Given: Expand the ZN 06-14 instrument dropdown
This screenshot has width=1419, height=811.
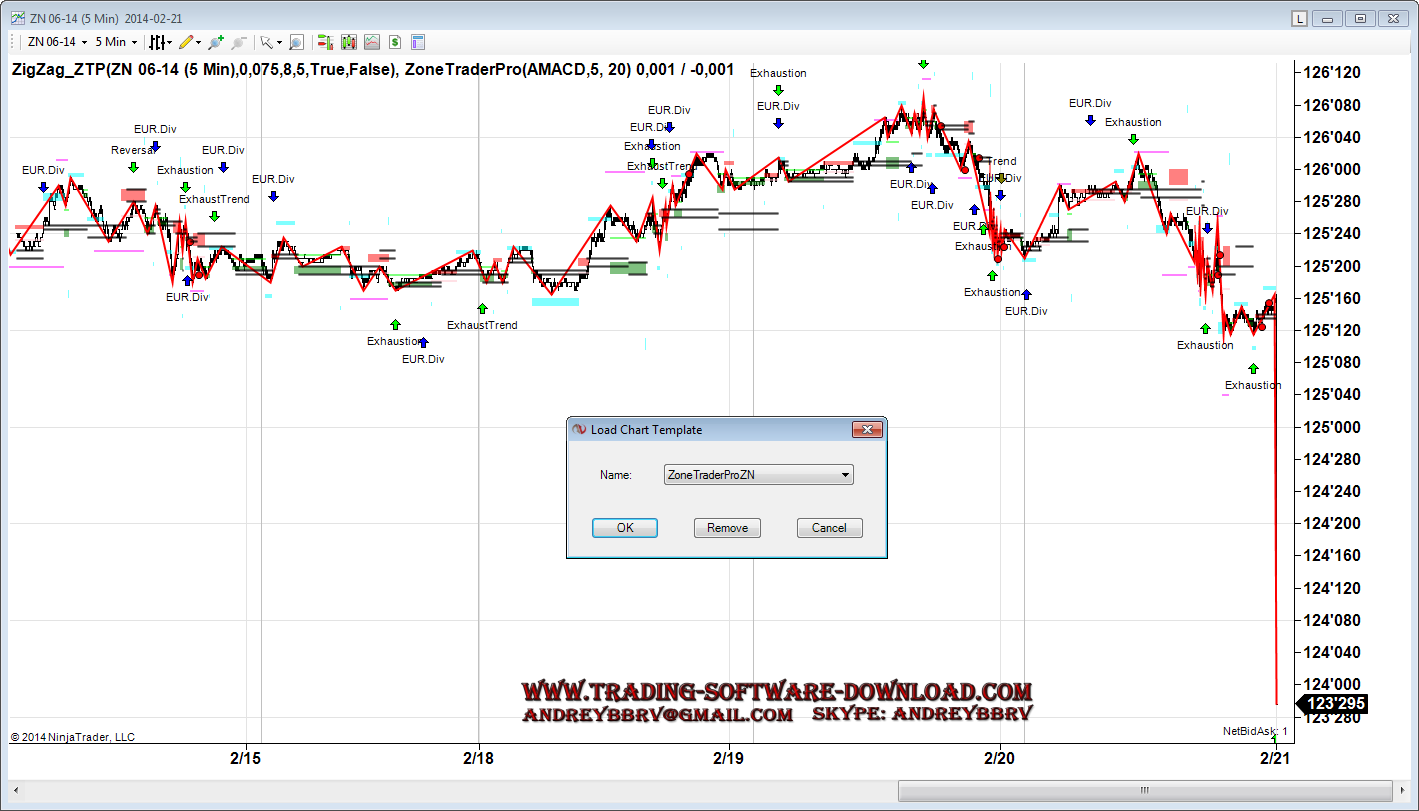Looking at the screenshot, I should (57, 42).
